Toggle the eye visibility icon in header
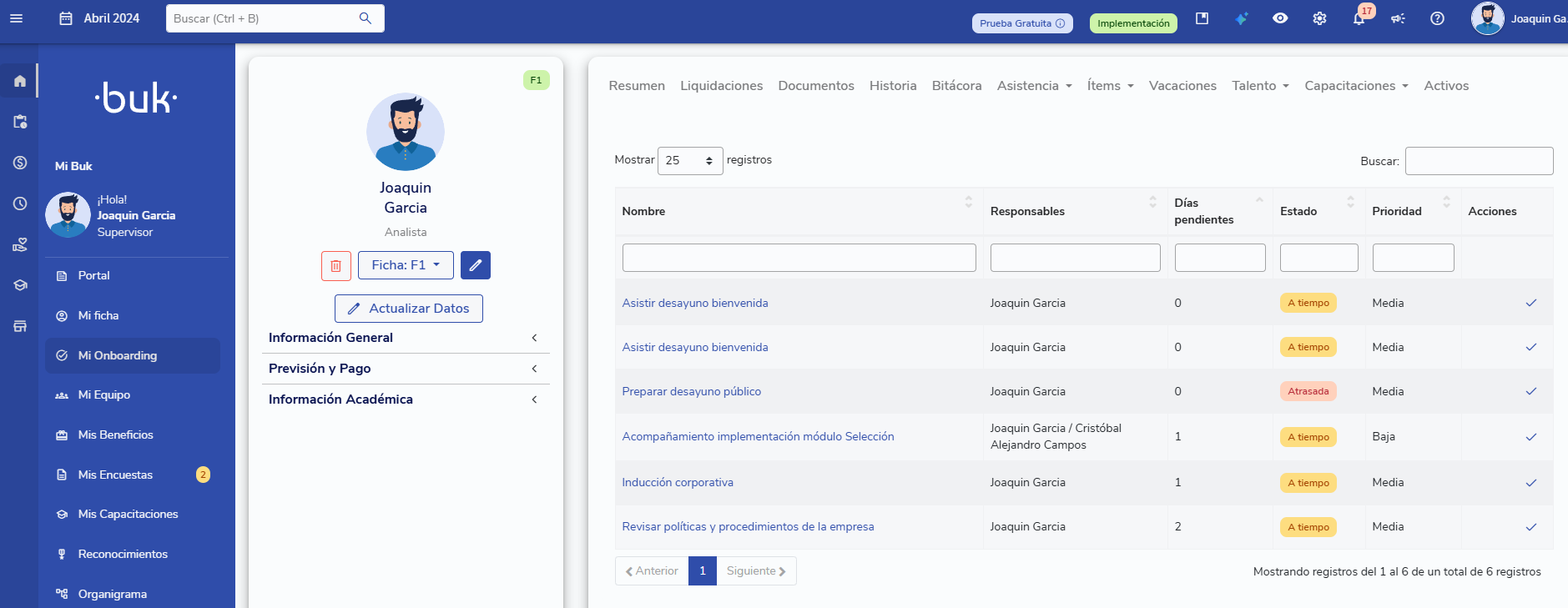Viewport: 1568px width, 608px height. (x=1280, y=18)
